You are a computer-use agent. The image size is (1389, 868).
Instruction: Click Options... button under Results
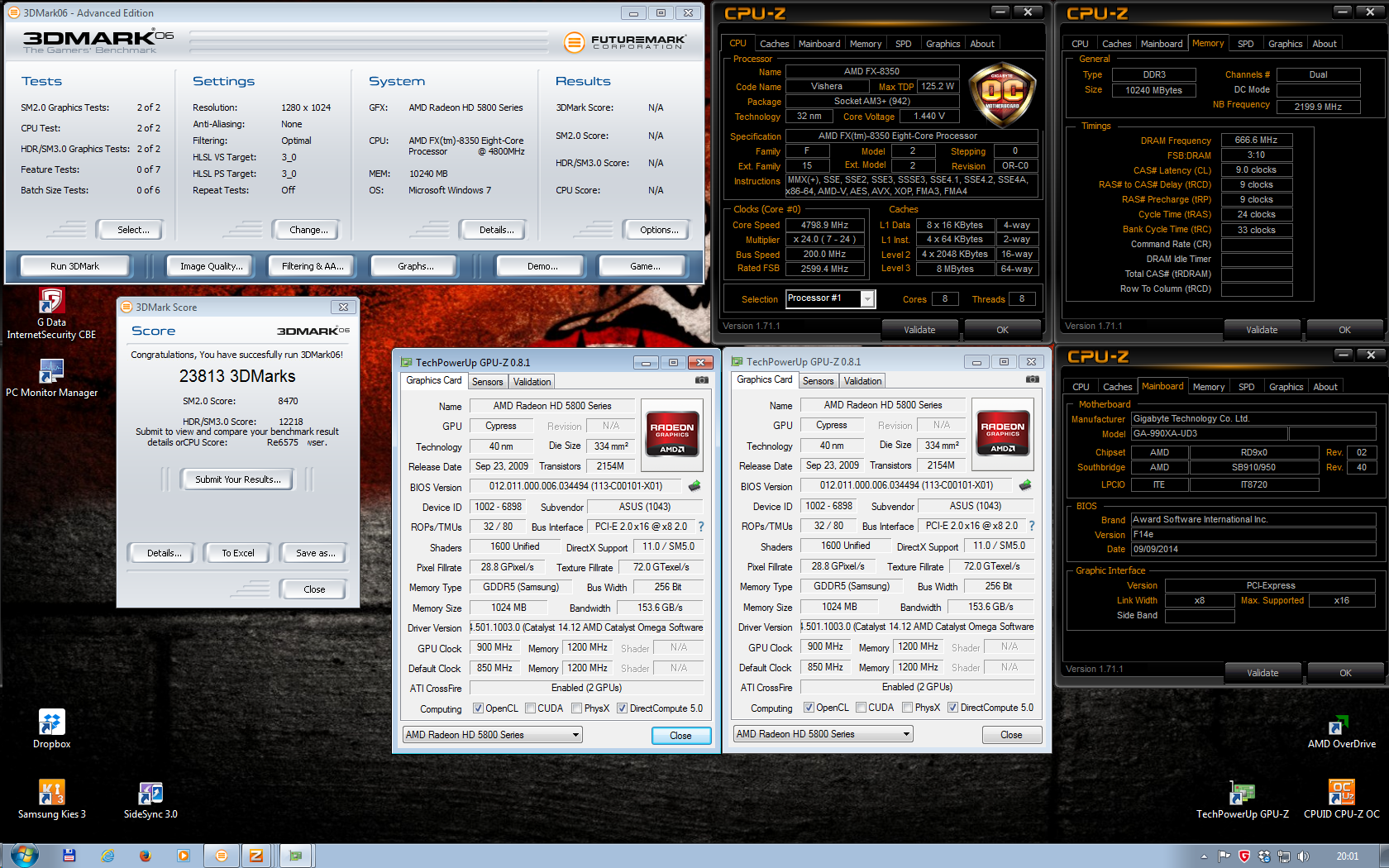tap(659, 230)
